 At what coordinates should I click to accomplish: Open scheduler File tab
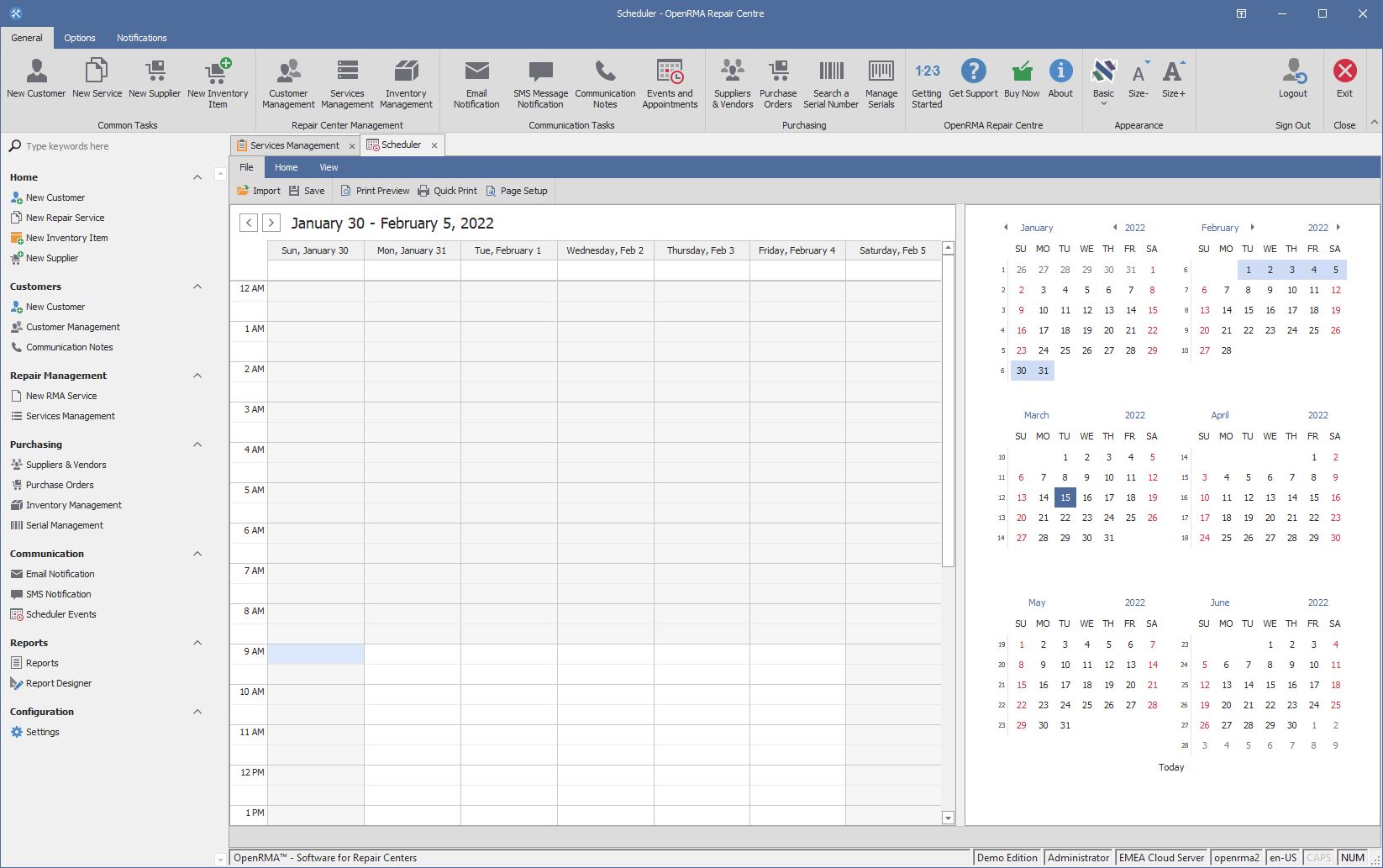pos(246,167)
